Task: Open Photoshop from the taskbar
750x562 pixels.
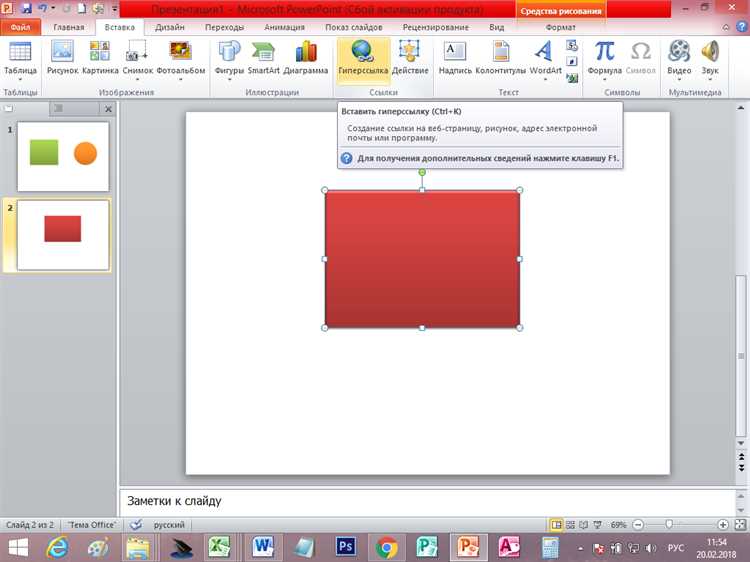Action: 345,547
